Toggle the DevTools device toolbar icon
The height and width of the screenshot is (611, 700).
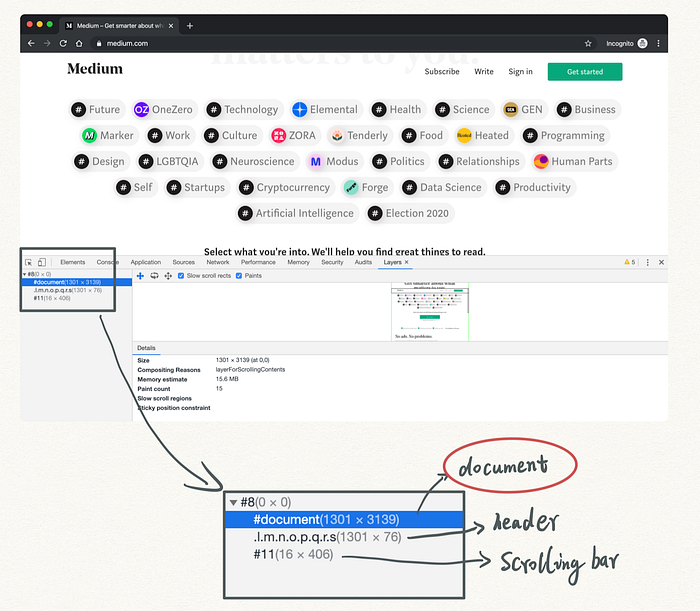pyautogui.click(x=42, y=262)
